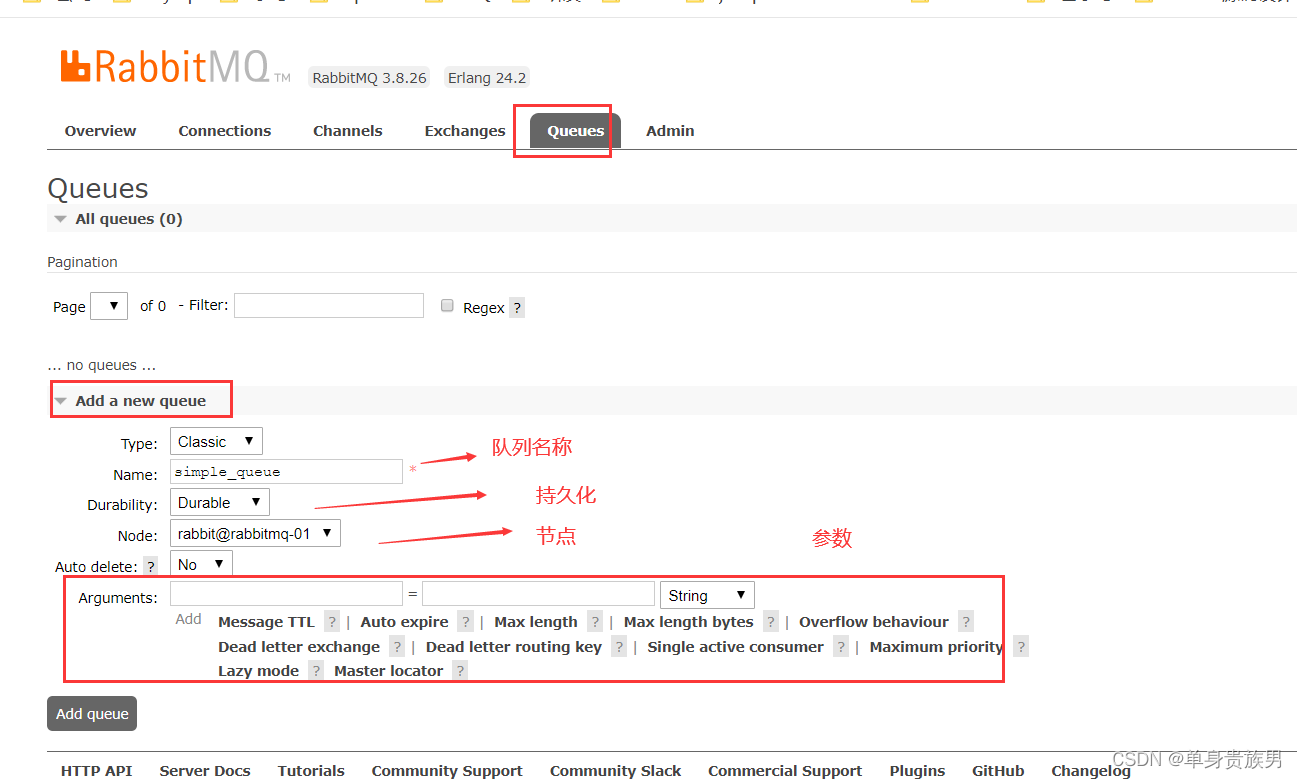Insert the Dead letter routing key argument

[514, 647]
